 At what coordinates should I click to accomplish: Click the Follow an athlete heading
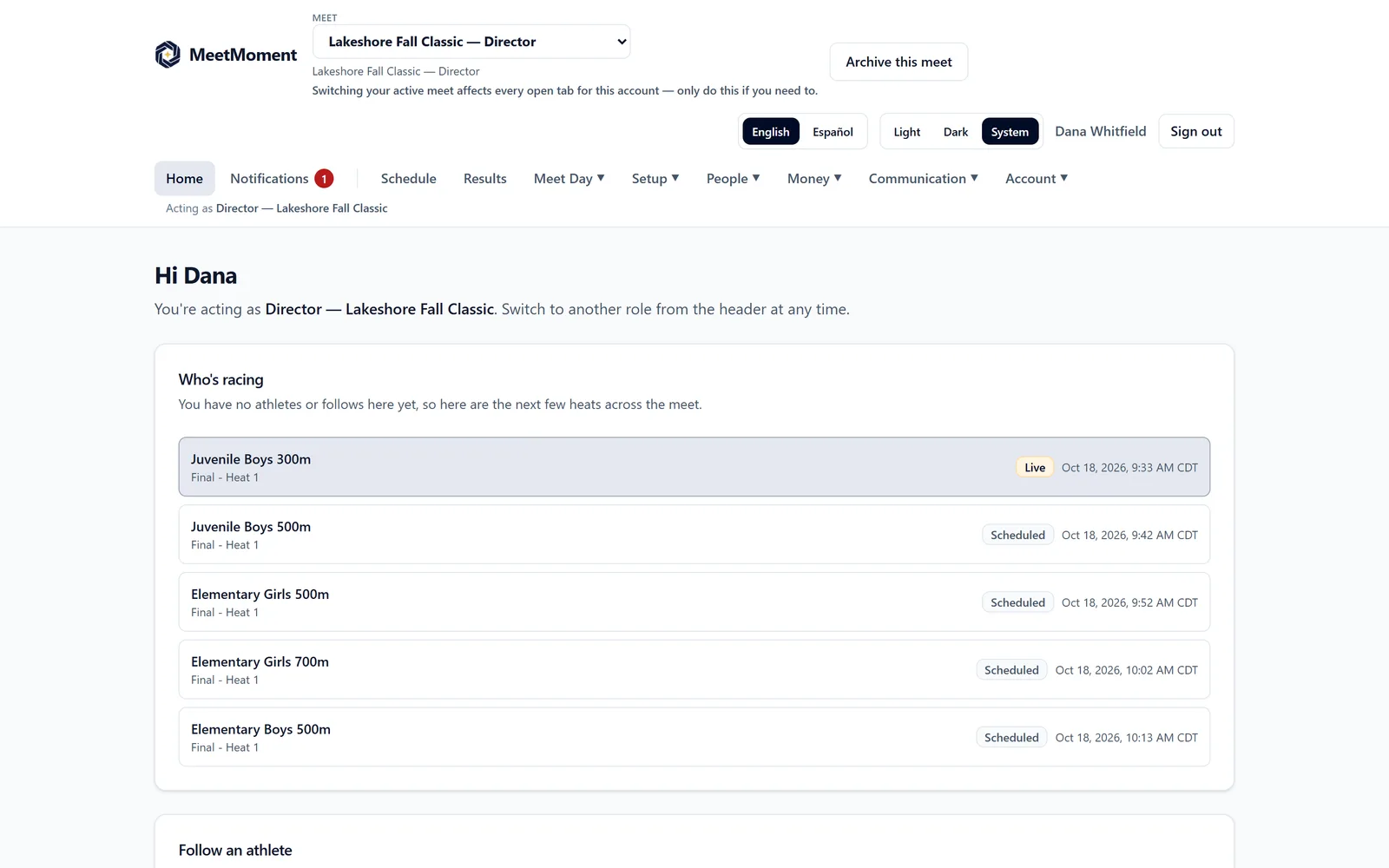235,851
